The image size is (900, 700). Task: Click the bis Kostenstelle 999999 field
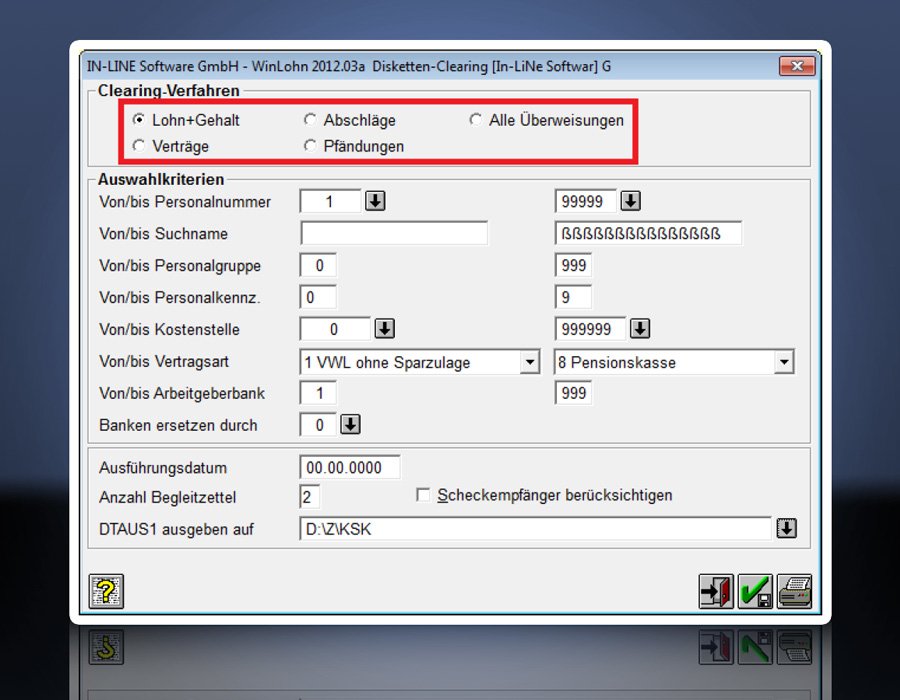click(590, 329)
